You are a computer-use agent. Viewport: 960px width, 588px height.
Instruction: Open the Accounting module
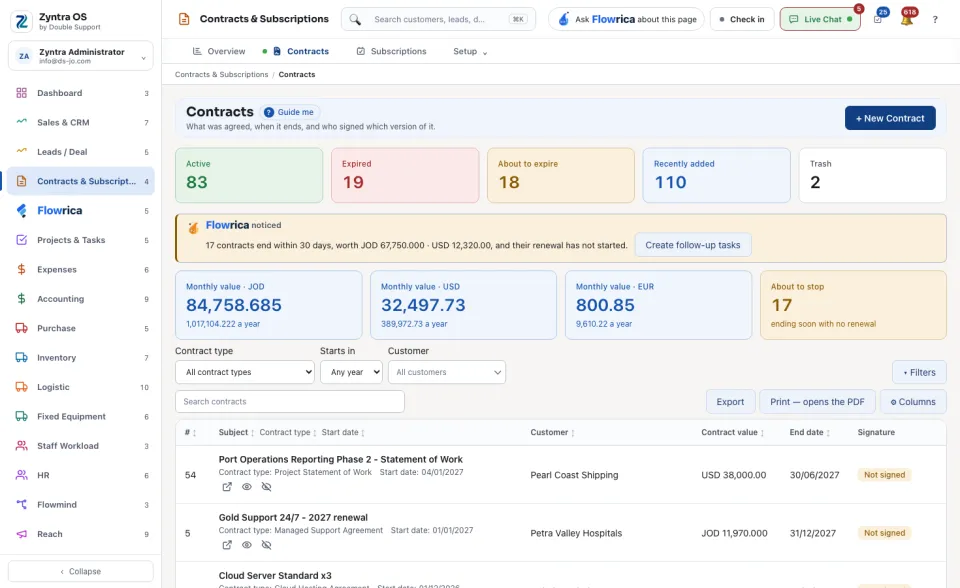(81, 299)
